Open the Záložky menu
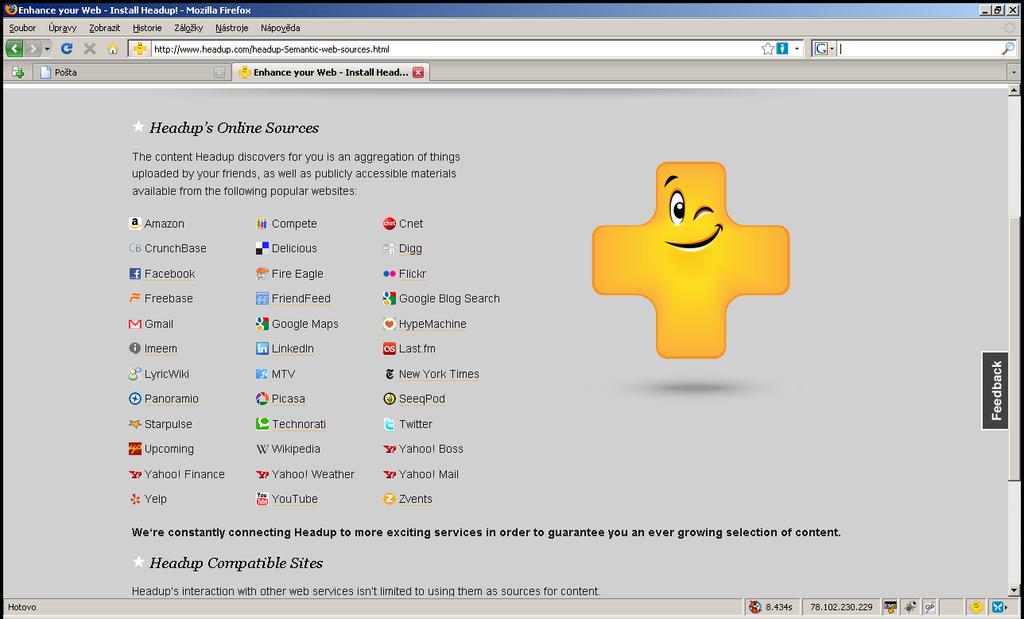1024x619 pixels. [188, 27]
